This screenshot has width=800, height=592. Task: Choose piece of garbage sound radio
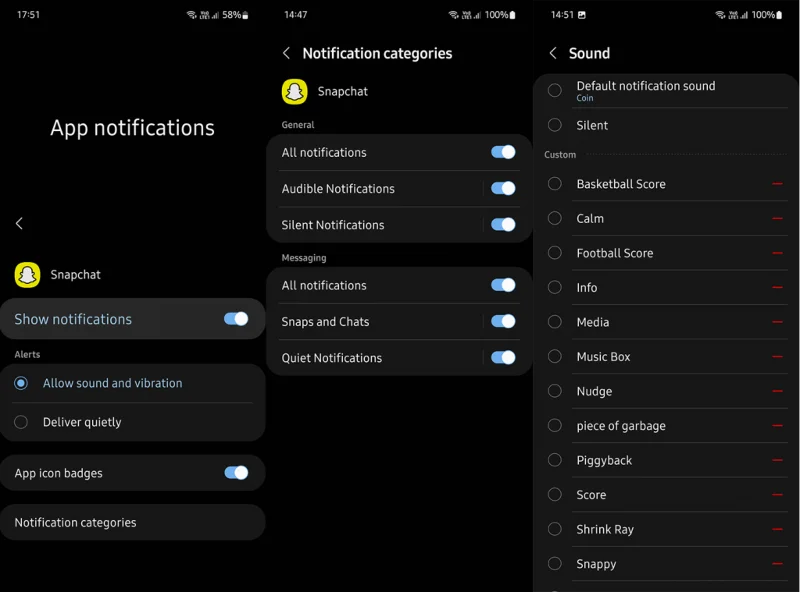coord(555,426)
